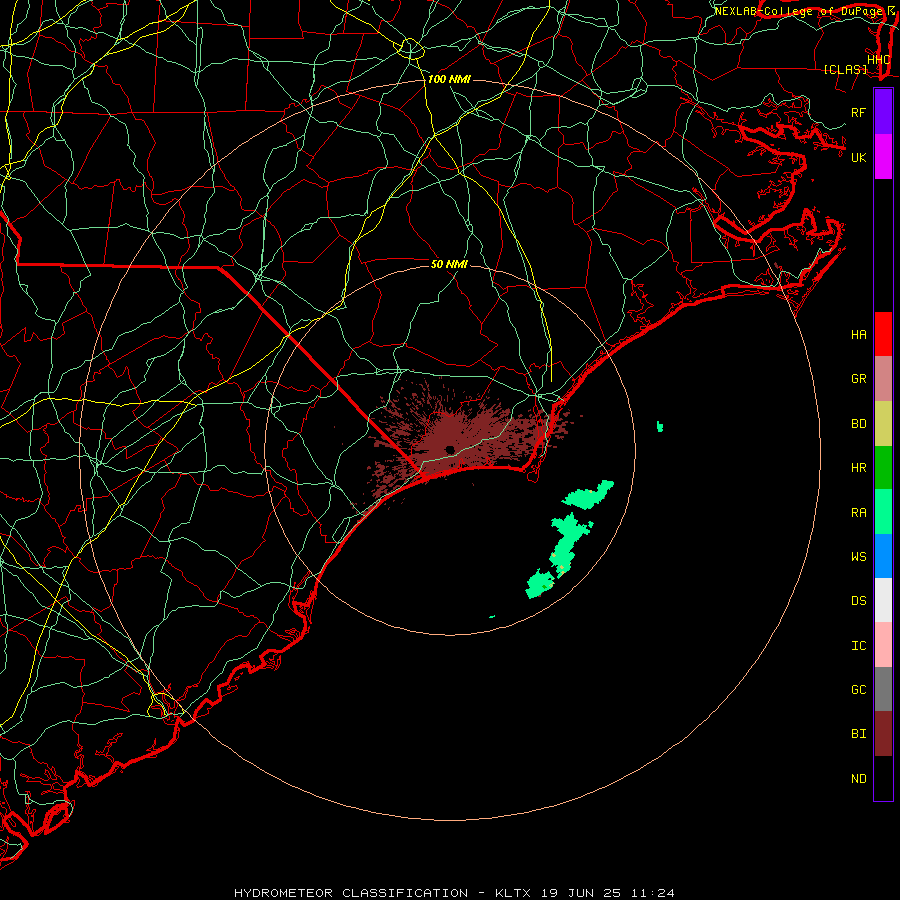Click the IC light pink legend swatch
This screenshot has height=900, width=900.
click(x=883, y=645)
